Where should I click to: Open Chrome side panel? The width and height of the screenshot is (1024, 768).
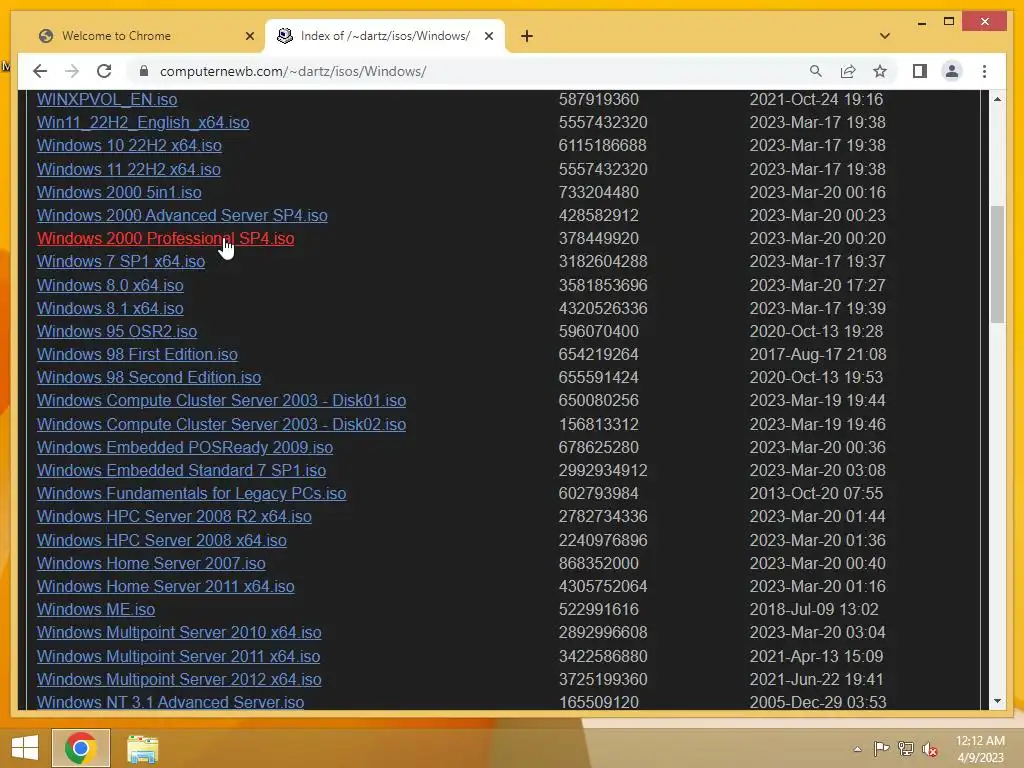click(920, 71)
